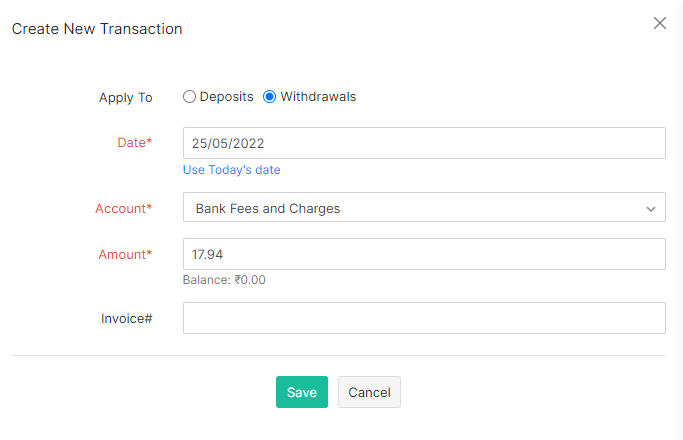Image resolution: width=683 pixels, height=440 pixels.
Task: Click the red Amount* field label
Action: (125, 254)
